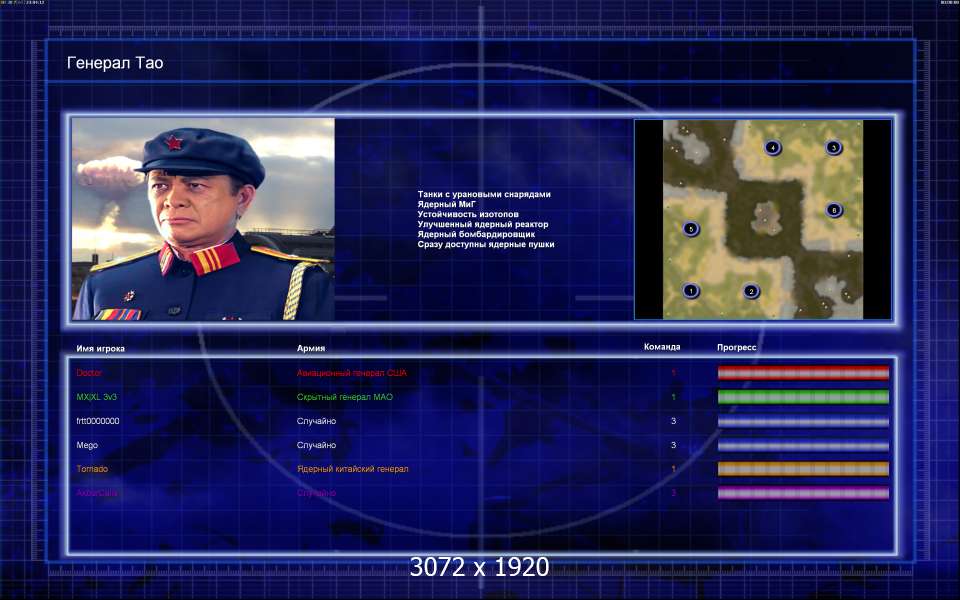The width and height of the screenshot is (960, 600).
Task: Click the purple "Случайно" army entry
Action: (x=317, y=493)
